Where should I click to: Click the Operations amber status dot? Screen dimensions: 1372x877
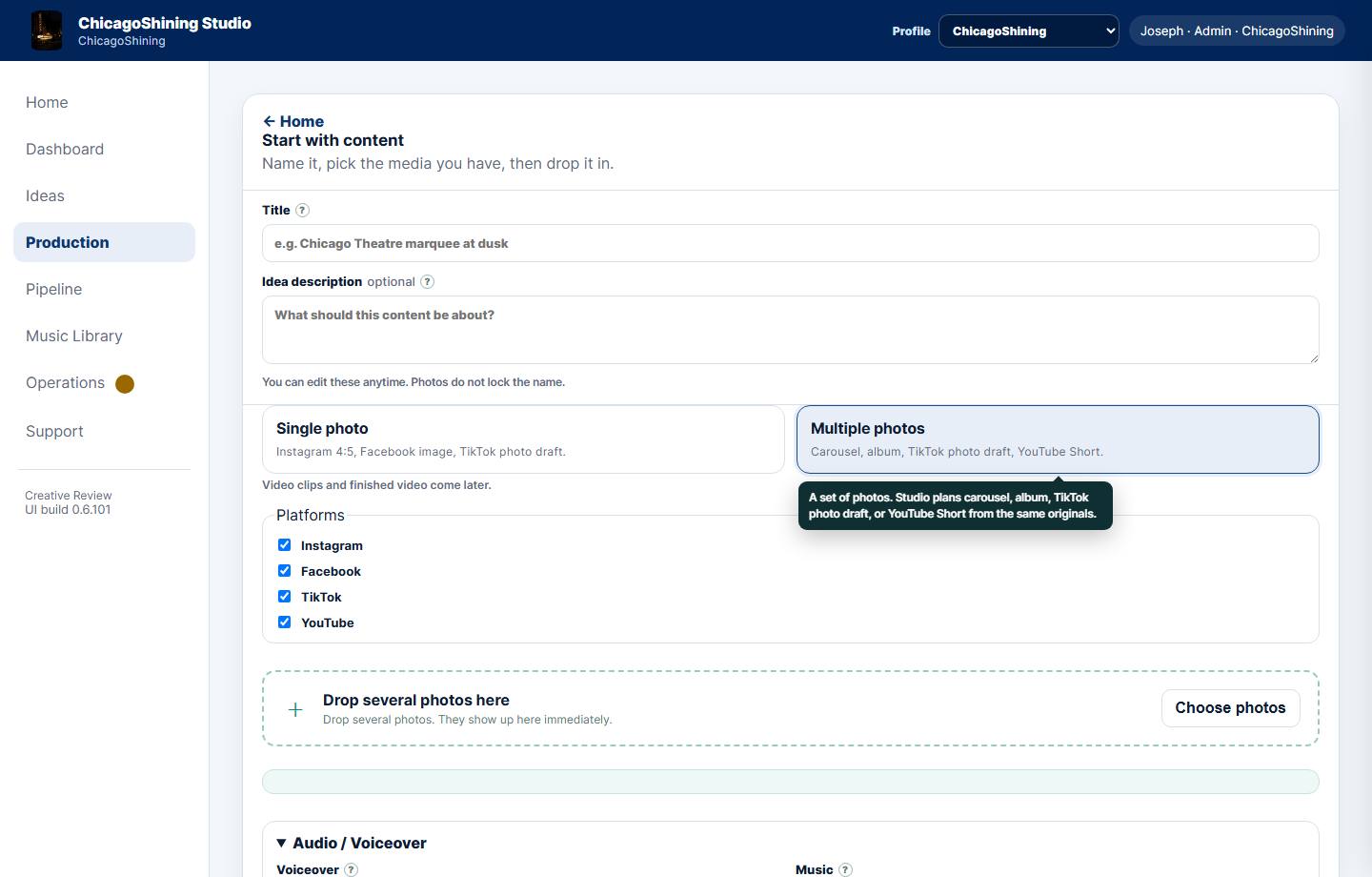(125, 383)
